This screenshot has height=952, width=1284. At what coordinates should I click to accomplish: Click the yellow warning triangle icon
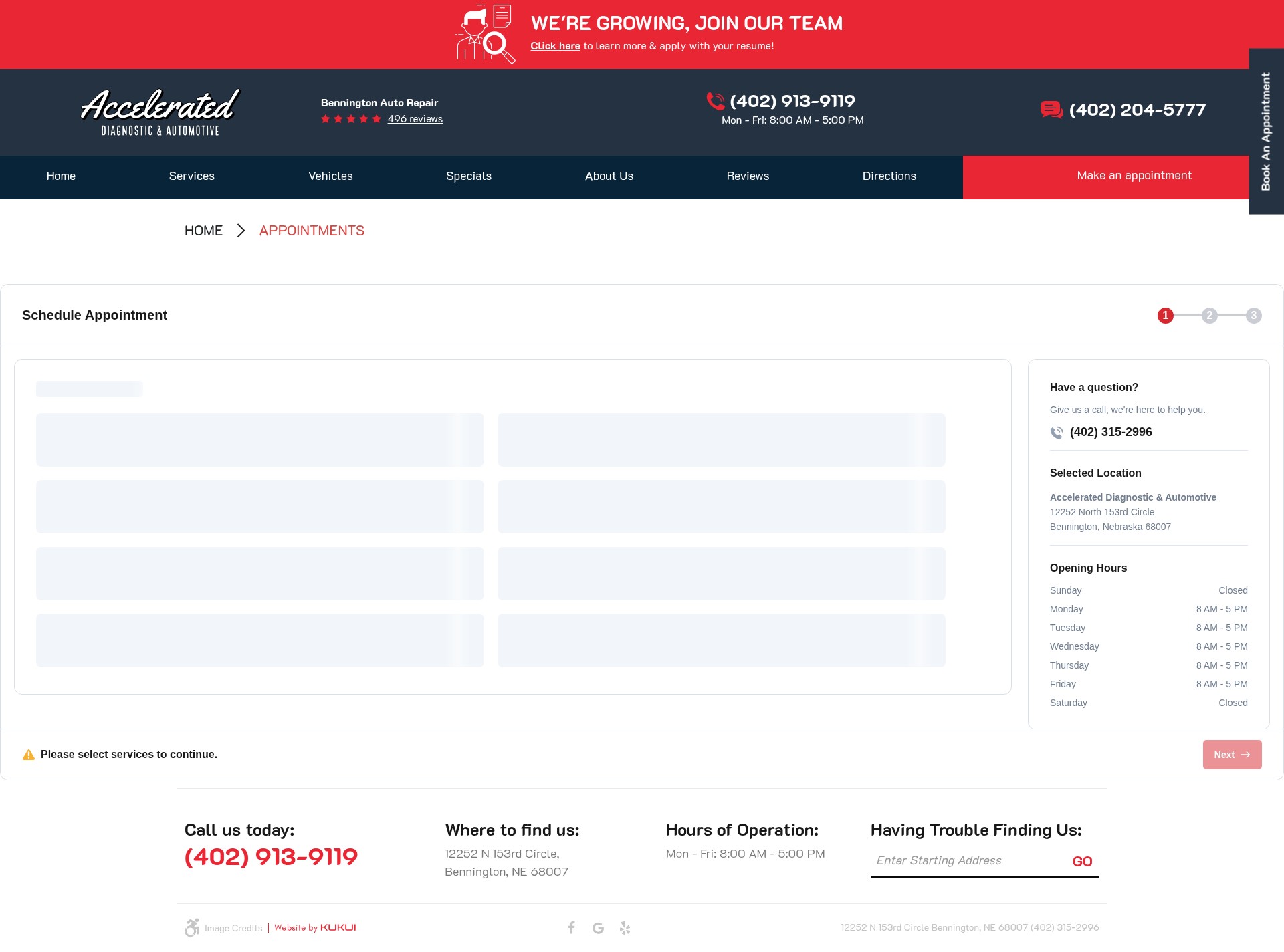pos(29,755)
